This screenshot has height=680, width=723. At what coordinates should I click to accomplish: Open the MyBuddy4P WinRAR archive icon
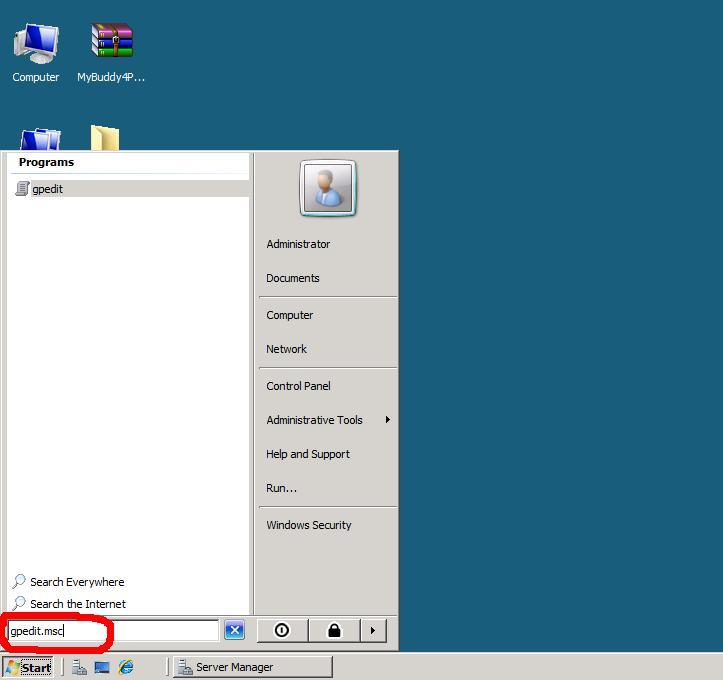pyautogui.click(x=111, y=53)
